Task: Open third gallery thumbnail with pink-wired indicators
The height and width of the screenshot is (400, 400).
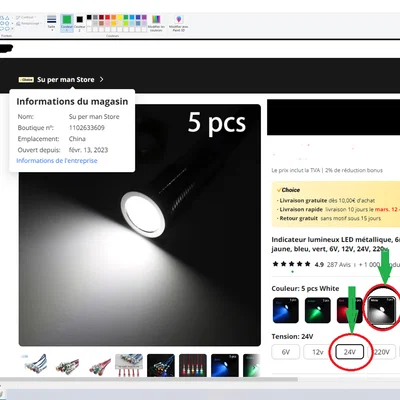Action: [99, 365]
